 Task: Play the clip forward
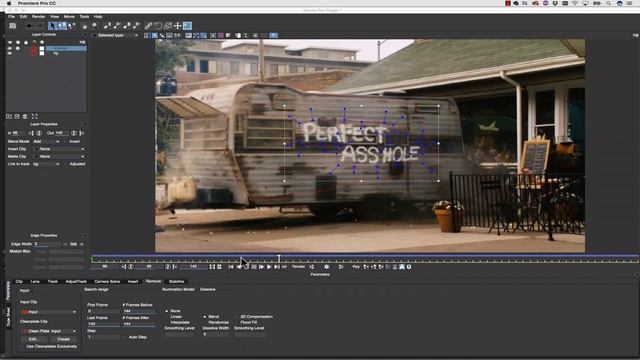269,267
